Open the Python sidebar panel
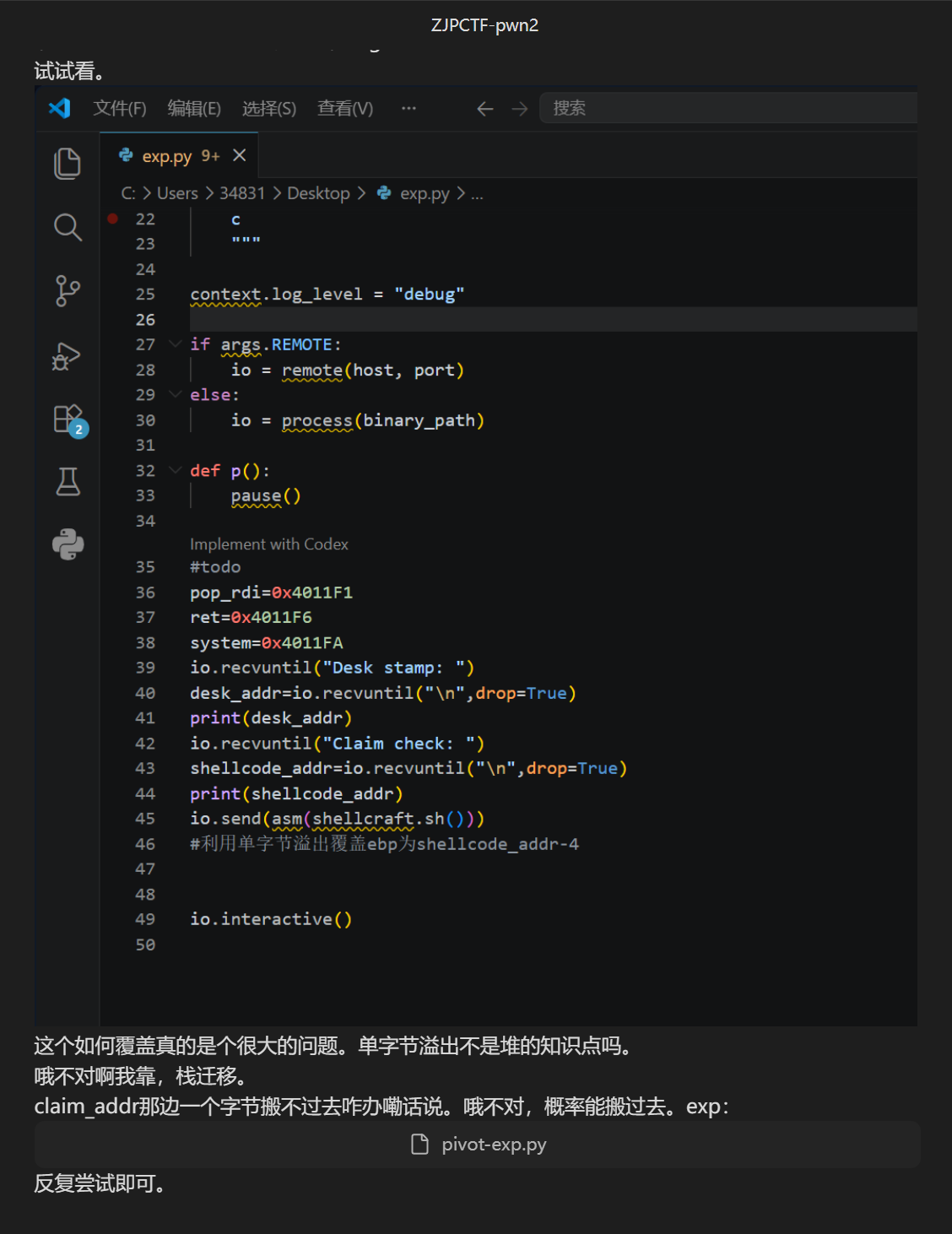This screenshot has width=952, height=1234. (x=68, y=544)
